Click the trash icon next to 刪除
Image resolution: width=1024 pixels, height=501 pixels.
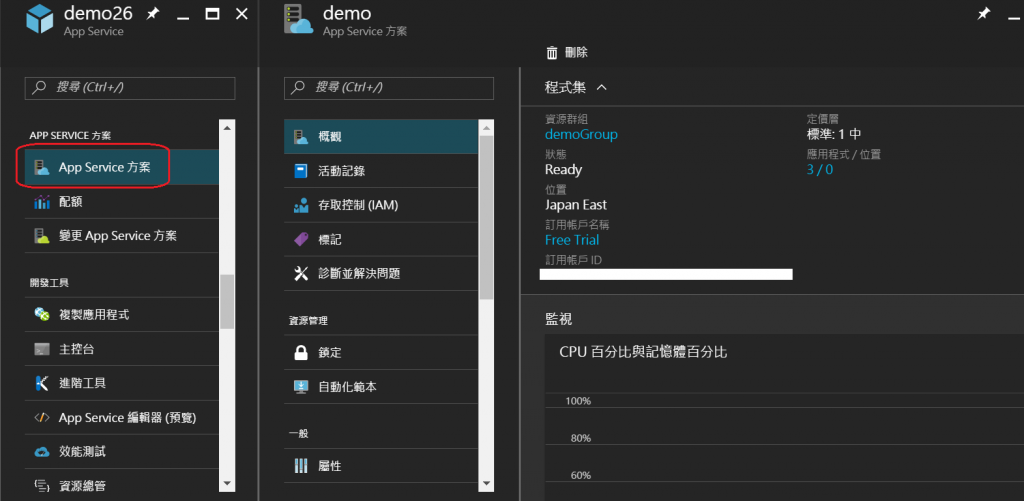552,53
